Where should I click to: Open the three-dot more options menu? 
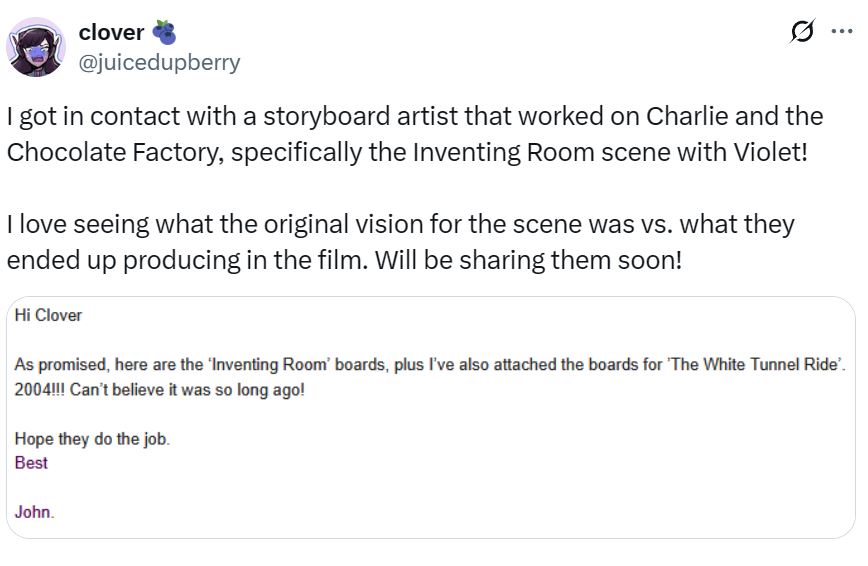pyautogui.click(x=842, y=32)
